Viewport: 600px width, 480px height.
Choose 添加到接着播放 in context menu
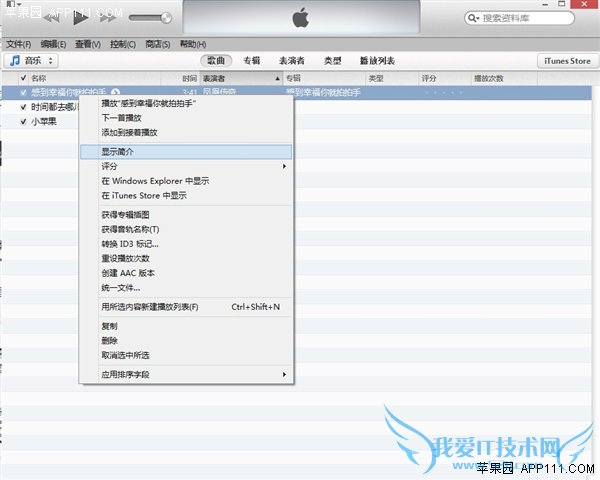coord(186,132)
